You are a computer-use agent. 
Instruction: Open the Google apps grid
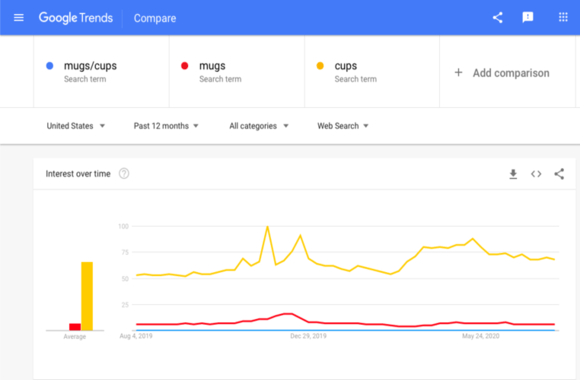coord(563,17)
